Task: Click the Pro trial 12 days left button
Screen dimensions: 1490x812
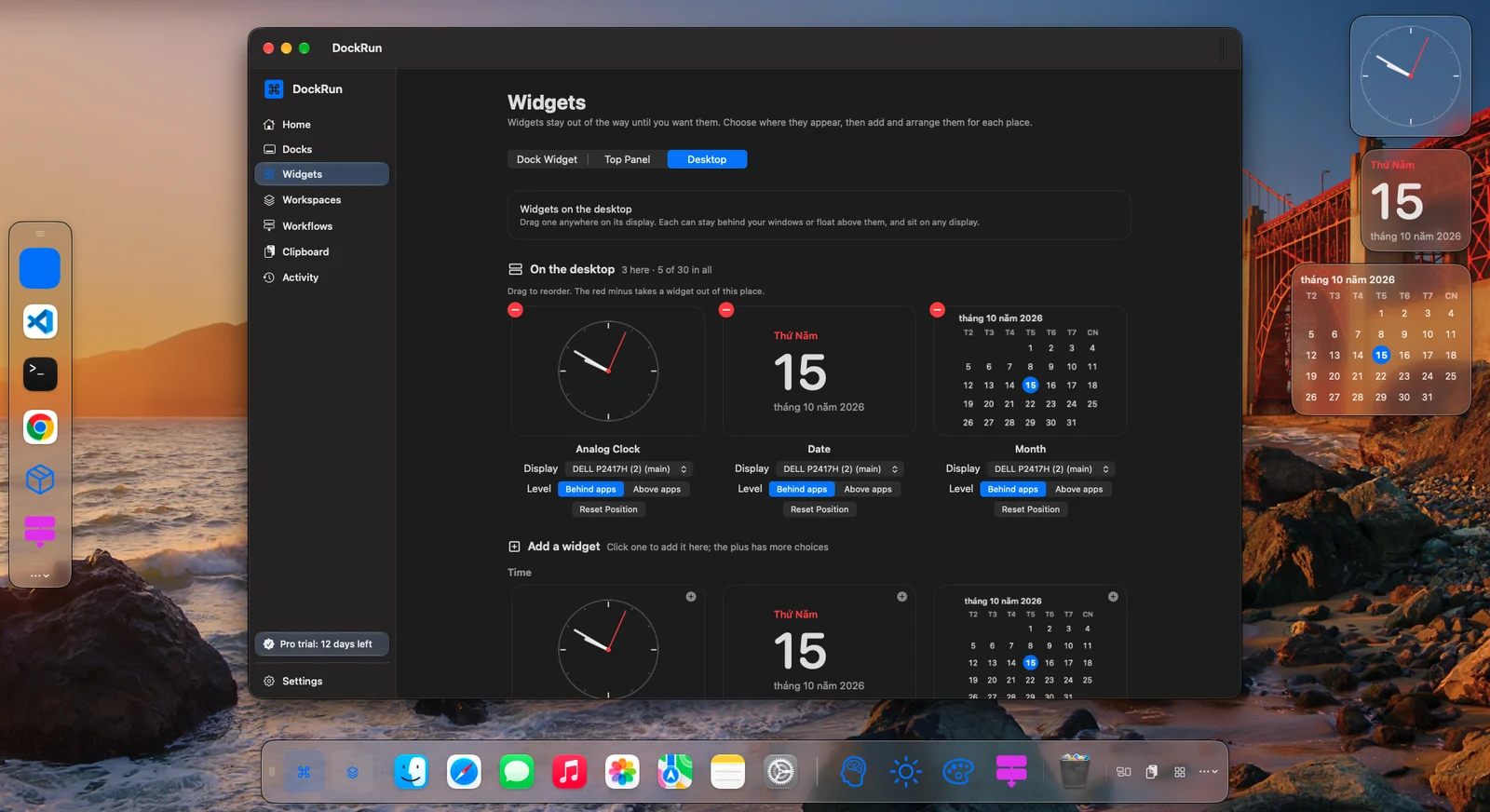Action: pyautogui.click(x=321, y=644)
